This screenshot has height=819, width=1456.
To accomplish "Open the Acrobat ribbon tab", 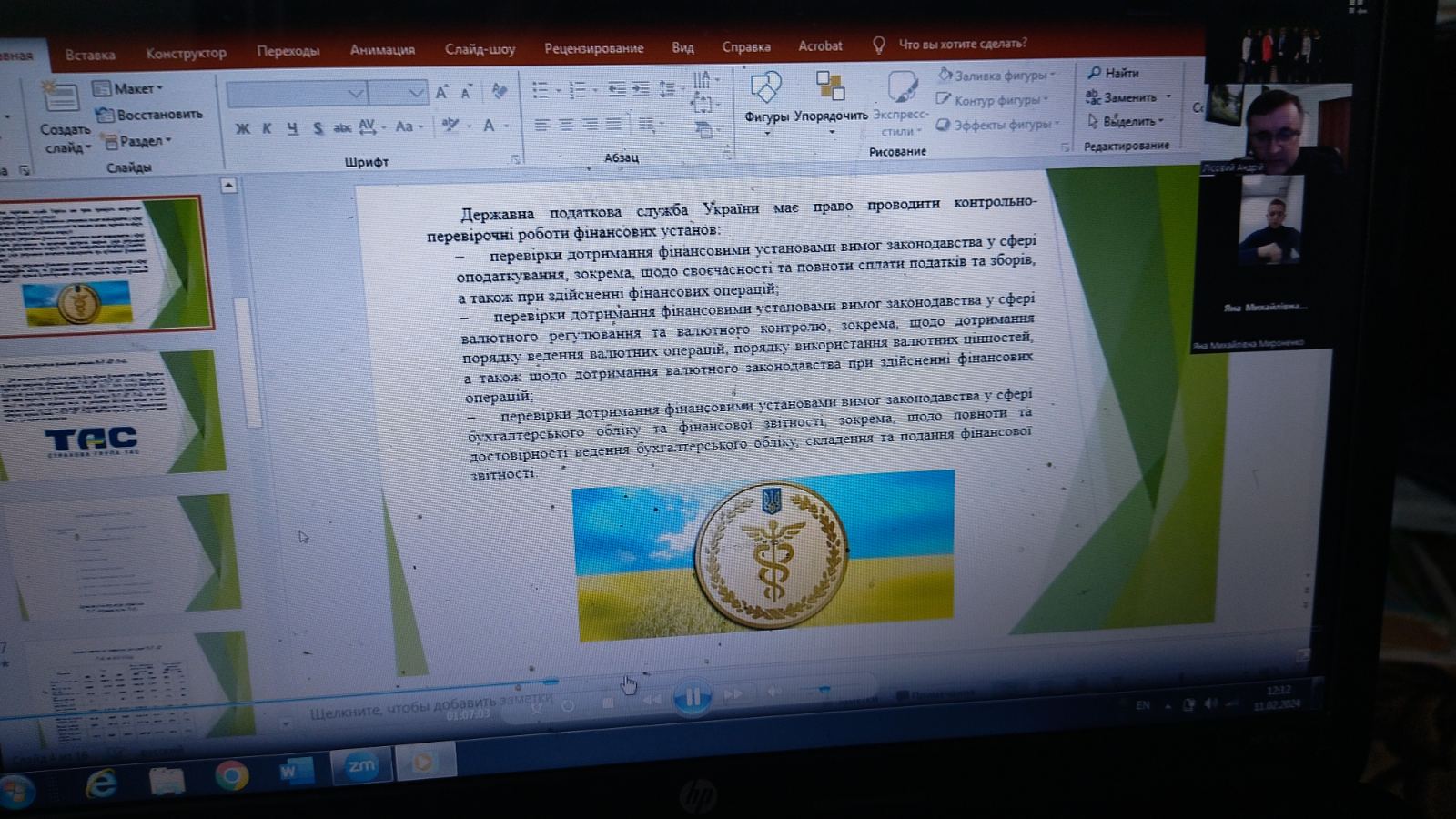I will tap(820, 45).
